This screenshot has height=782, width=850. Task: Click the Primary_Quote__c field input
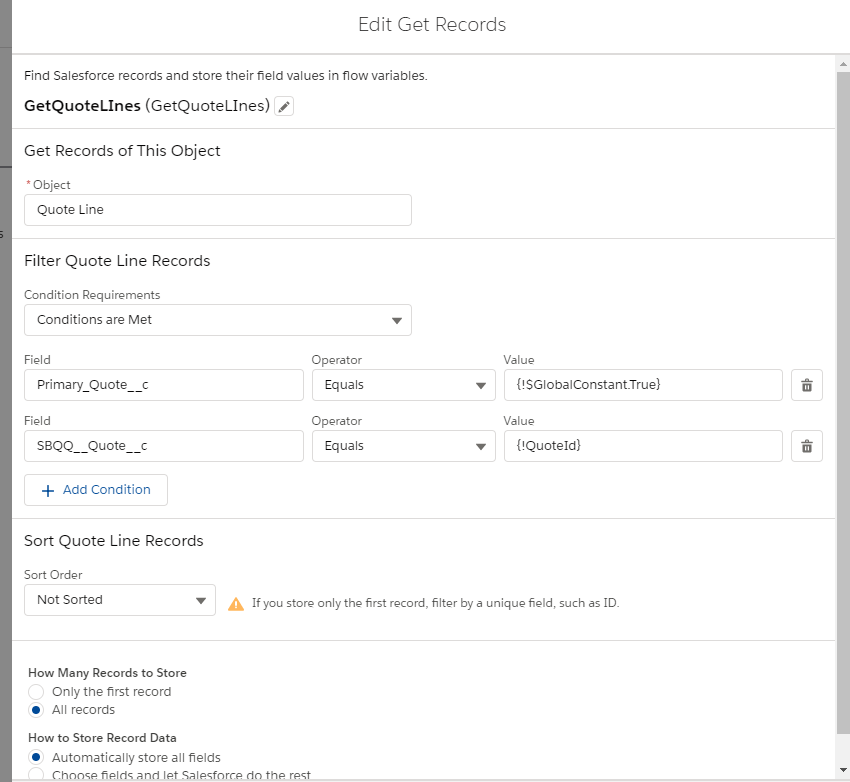(x=163, y=385)
